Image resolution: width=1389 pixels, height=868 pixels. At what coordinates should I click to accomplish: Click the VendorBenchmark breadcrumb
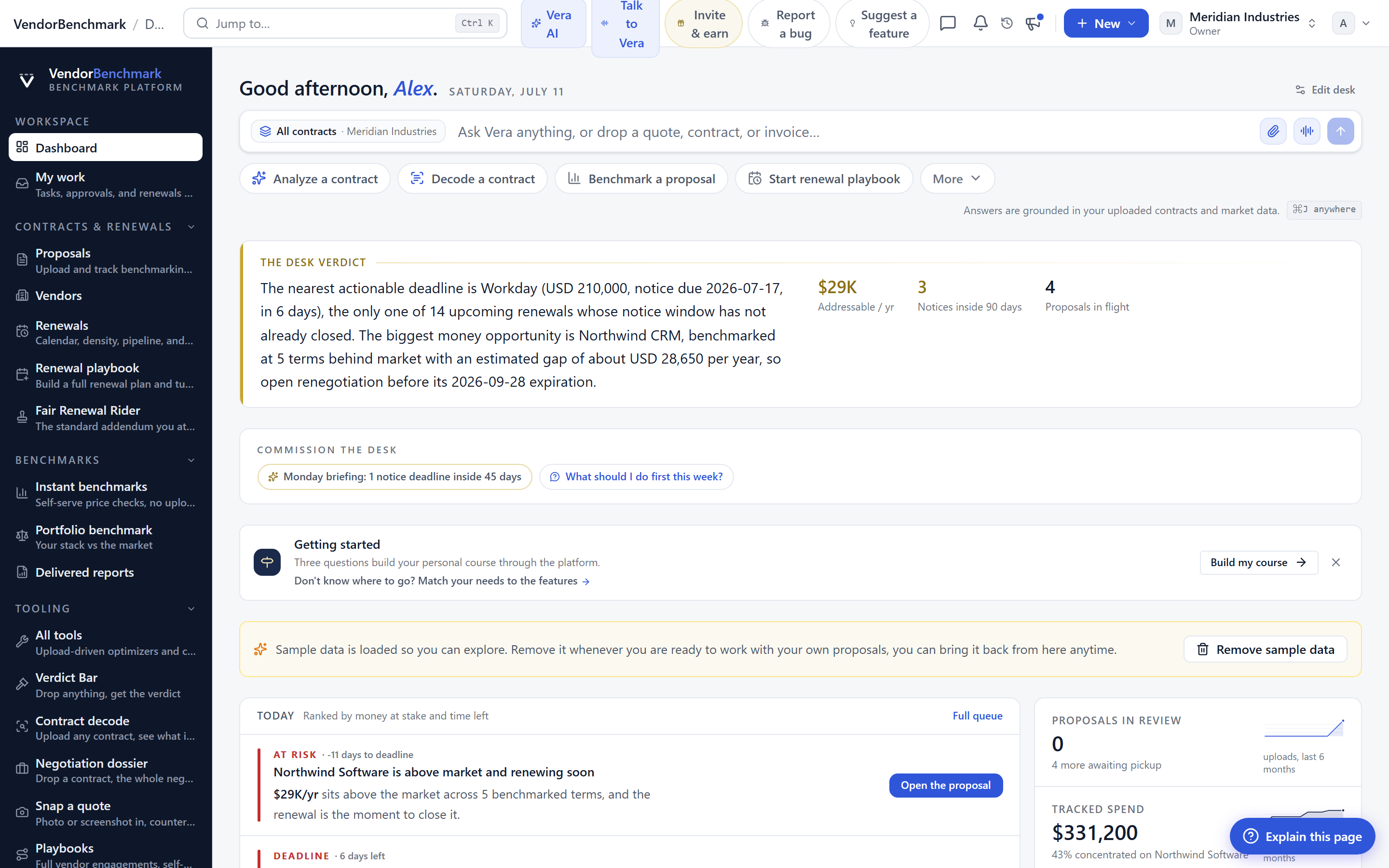tap(69, 24)
